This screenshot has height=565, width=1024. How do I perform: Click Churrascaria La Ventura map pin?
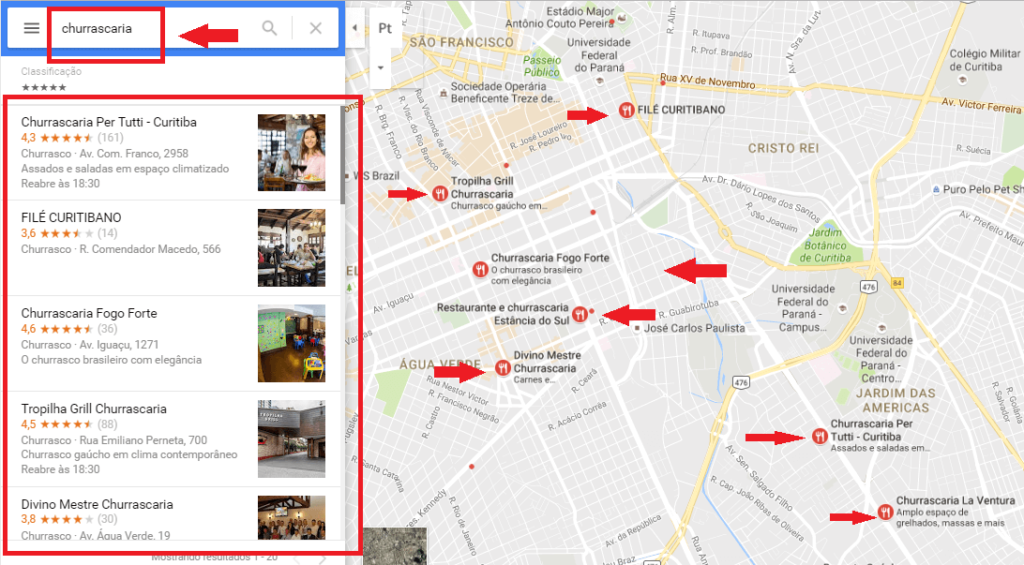(x=885, y=512)
